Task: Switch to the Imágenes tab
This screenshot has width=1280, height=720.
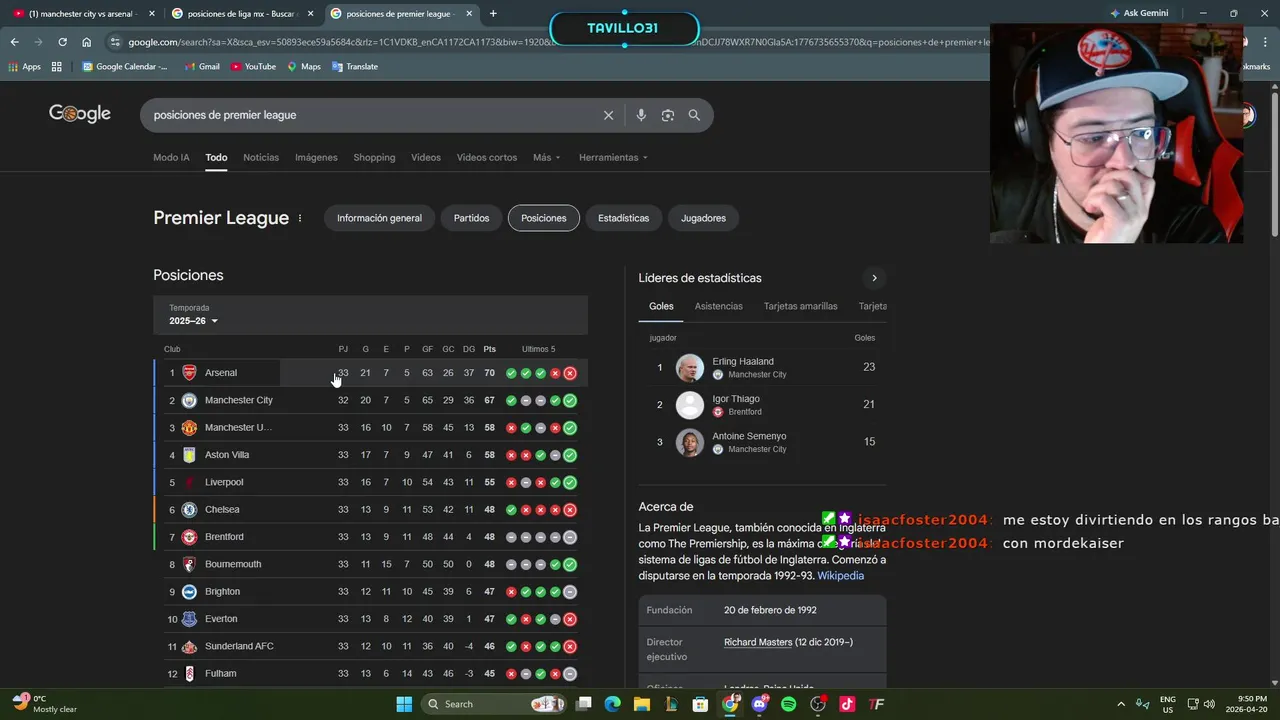Action: [316, 157]
